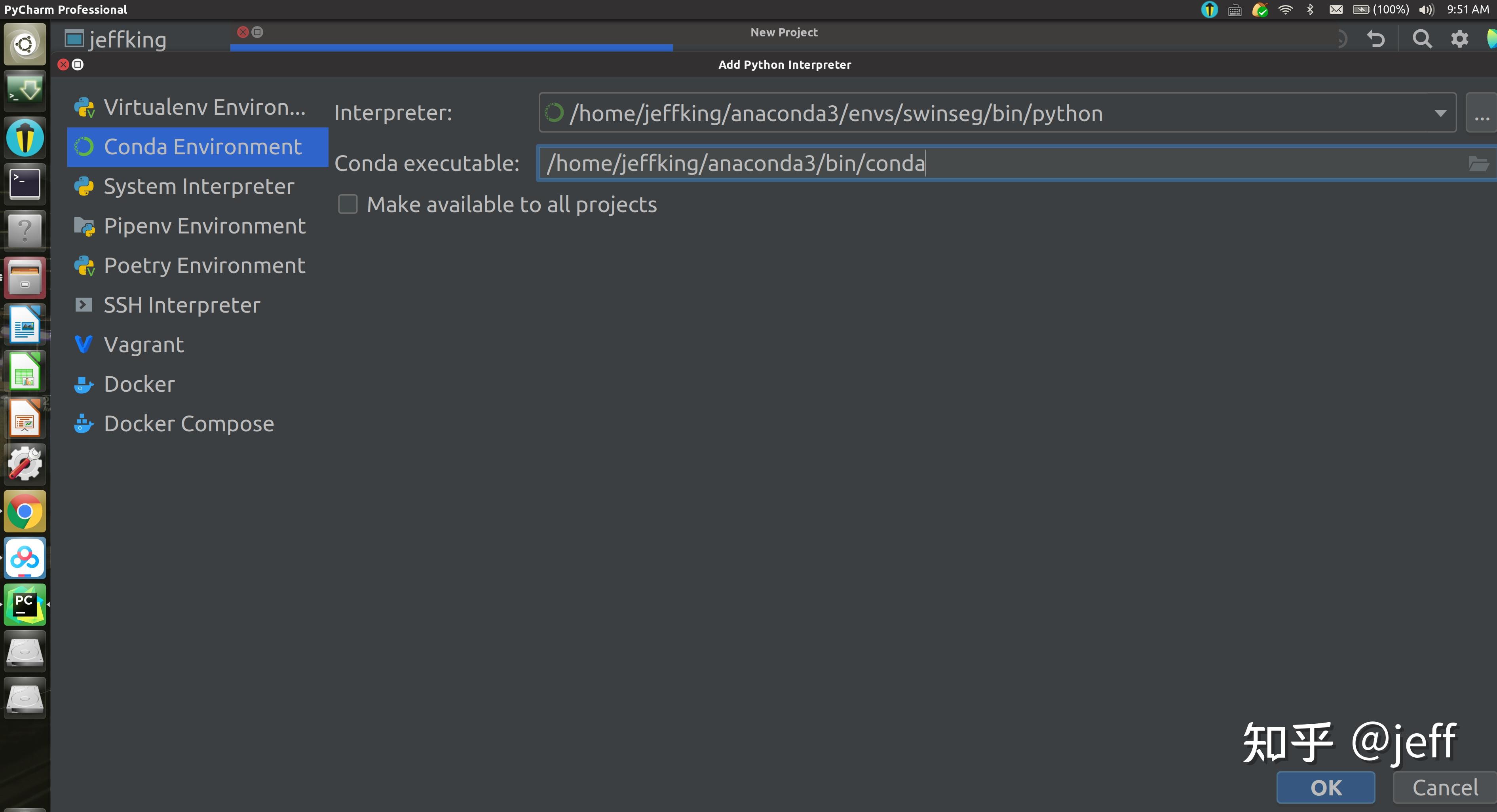Enable Make available to all projects

(x=348, y=205)
